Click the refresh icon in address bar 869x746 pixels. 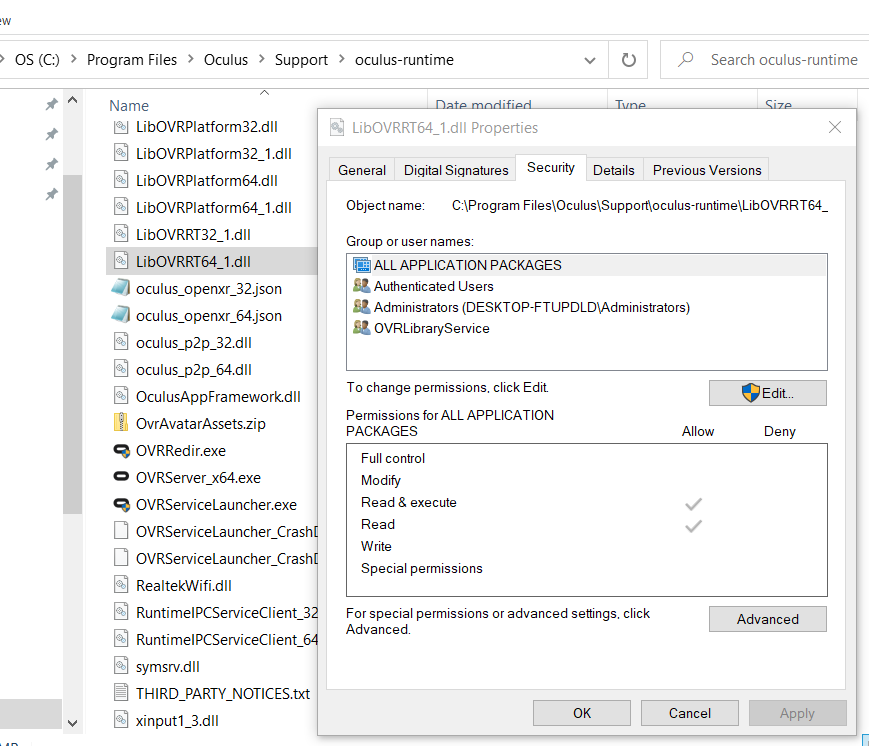[x=628, y=60]
